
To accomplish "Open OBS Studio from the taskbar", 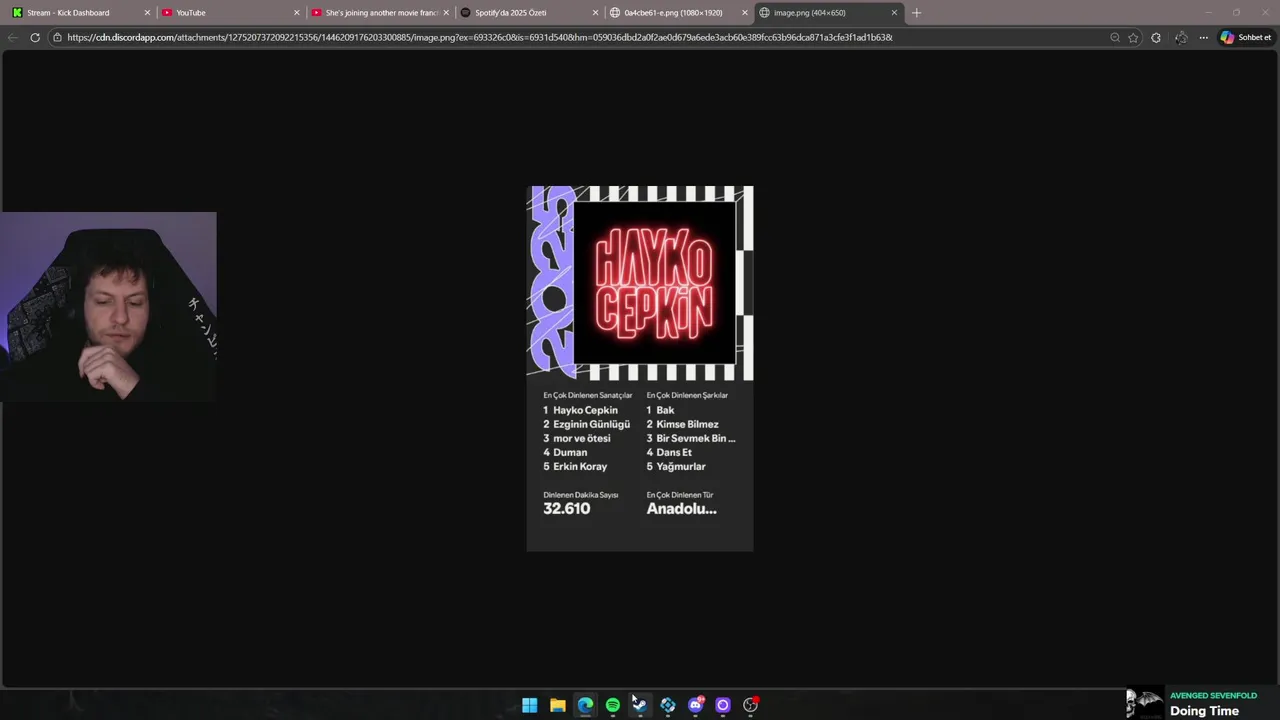I will [751, 705].
